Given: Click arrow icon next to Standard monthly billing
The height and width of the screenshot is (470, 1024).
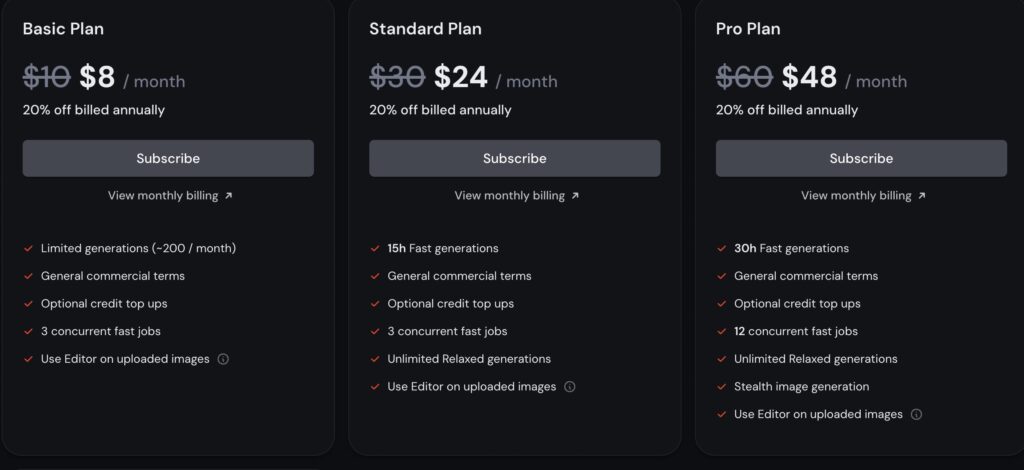Looking at the screenshot, I should [x=575, y=196].
